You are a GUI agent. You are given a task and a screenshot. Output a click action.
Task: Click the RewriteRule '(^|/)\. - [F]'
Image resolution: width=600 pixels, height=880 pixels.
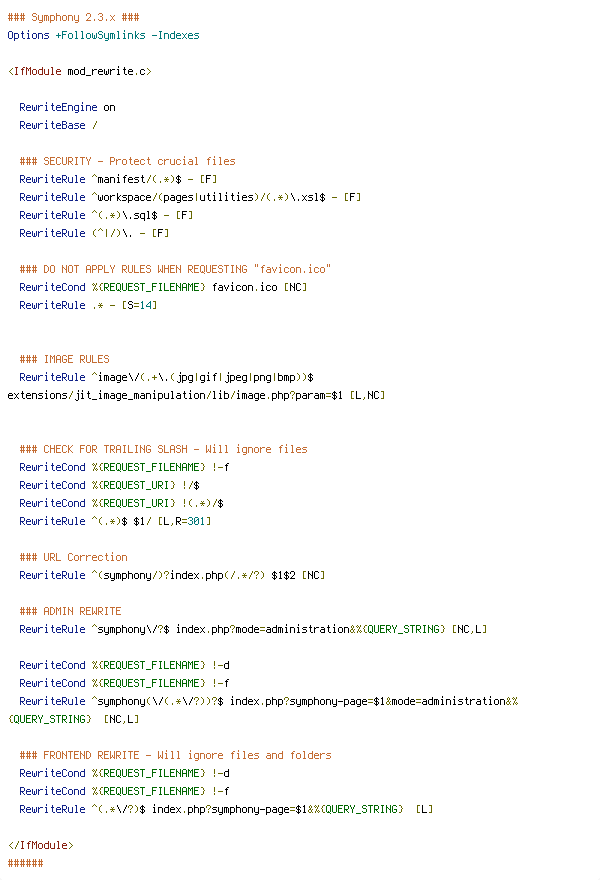(94, 233)
